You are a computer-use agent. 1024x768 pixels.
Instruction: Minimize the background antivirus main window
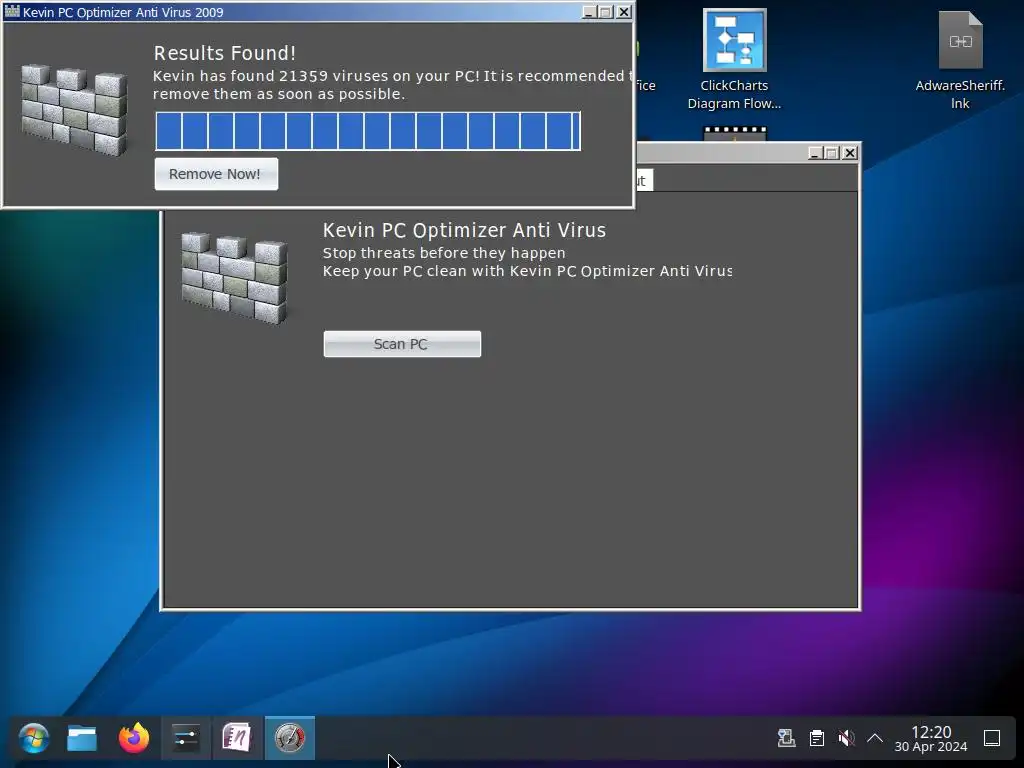pyautogui.click(x=814, y=153)
